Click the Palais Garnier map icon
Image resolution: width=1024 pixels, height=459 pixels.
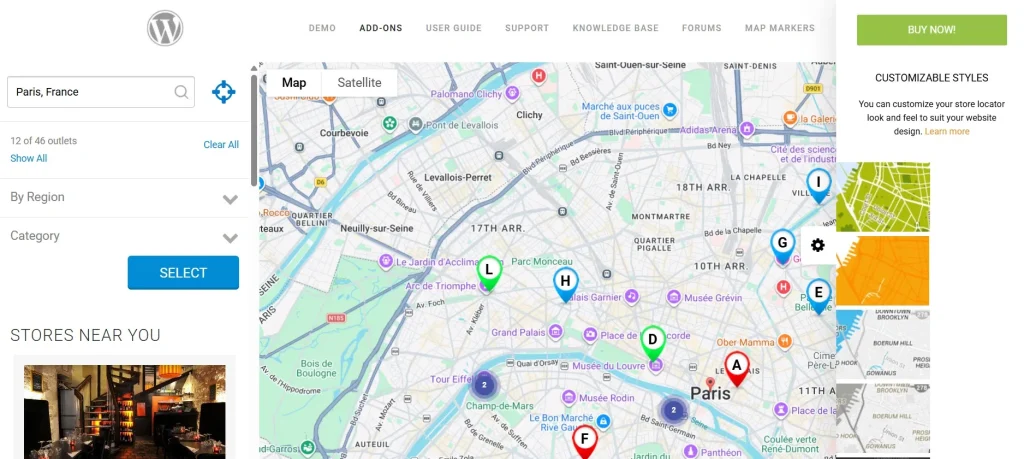pos(631,296)
